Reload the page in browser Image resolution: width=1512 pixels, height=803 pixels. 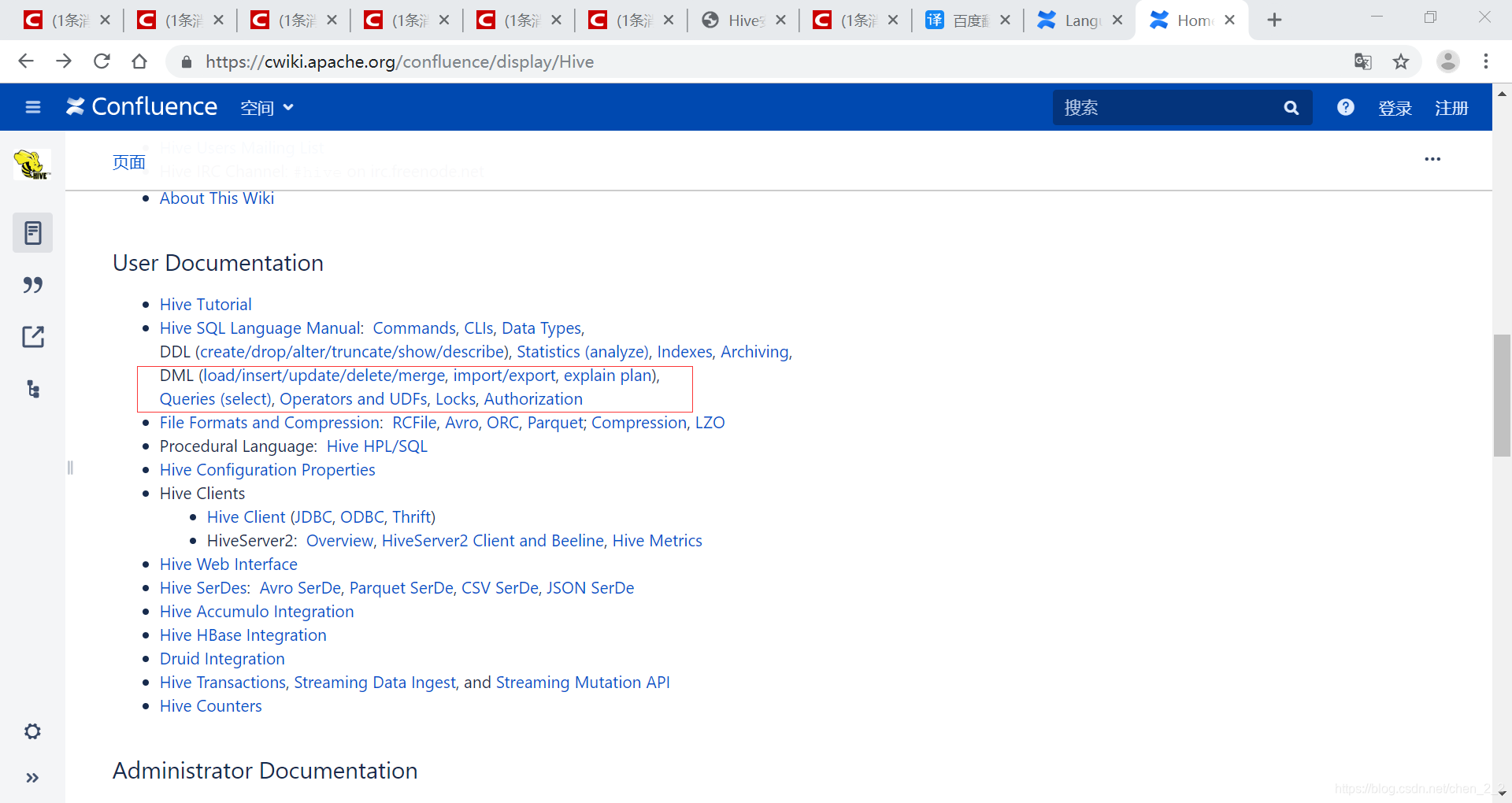(x=102, y=61)
